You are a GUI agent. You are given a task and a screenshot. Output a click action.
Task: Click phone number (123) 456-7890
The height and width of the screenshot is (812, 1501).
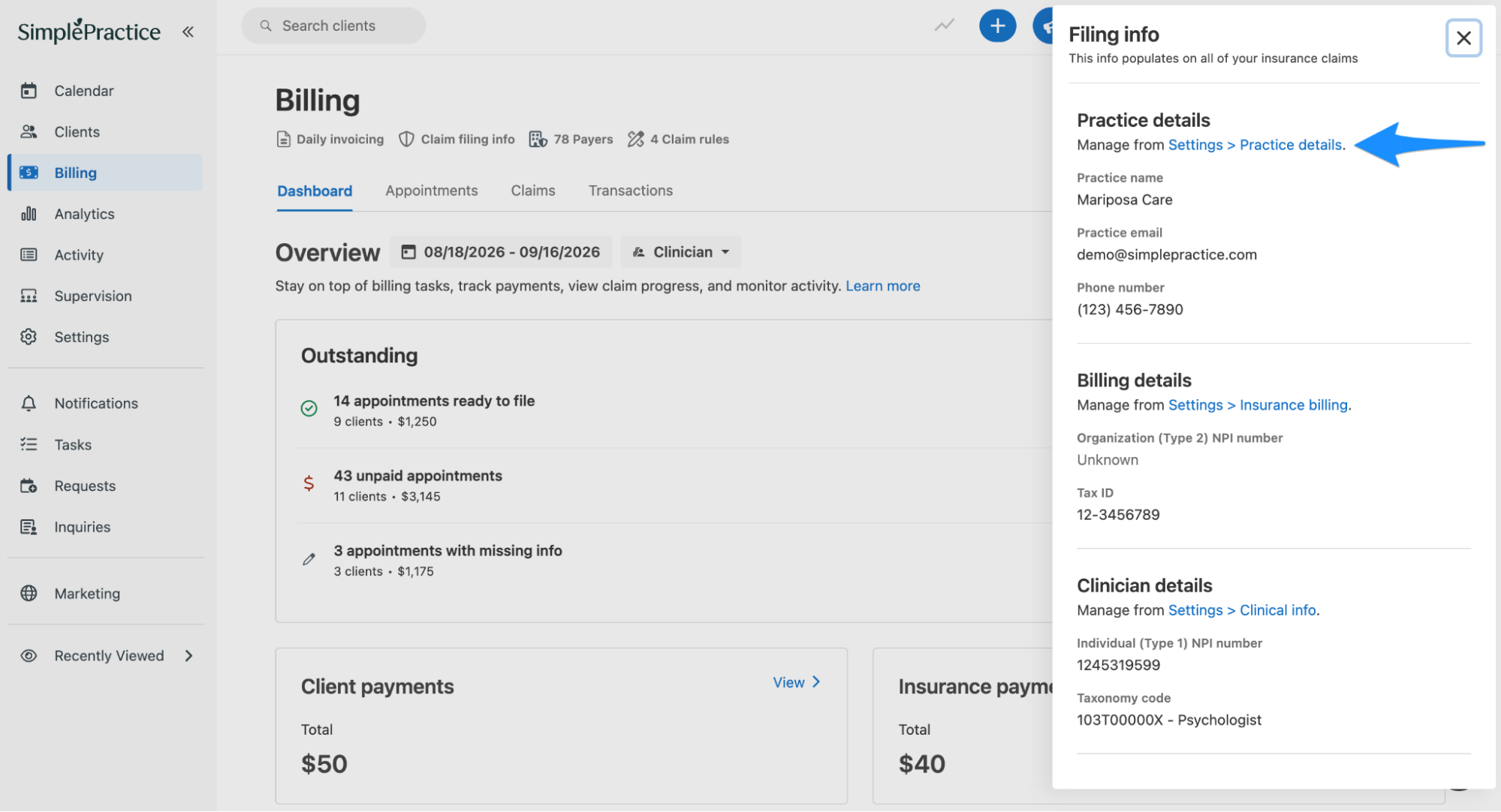(1130, 310)
